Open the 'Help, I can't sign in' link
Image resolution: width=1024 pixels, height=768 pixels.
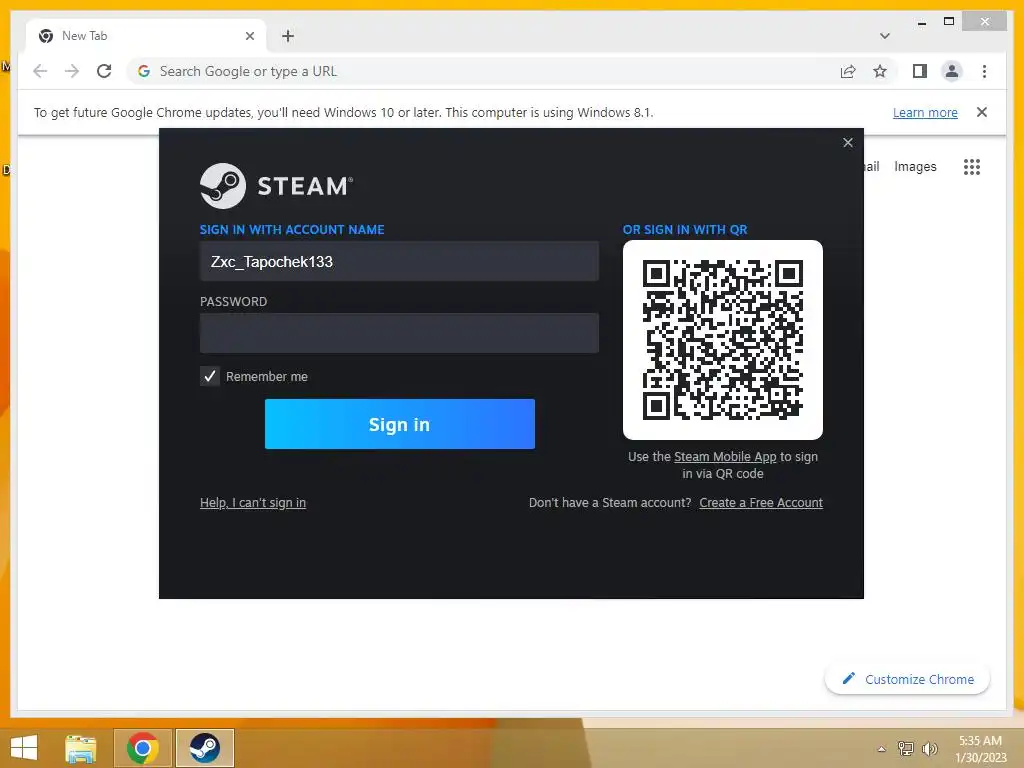click(x=253, y=503)
